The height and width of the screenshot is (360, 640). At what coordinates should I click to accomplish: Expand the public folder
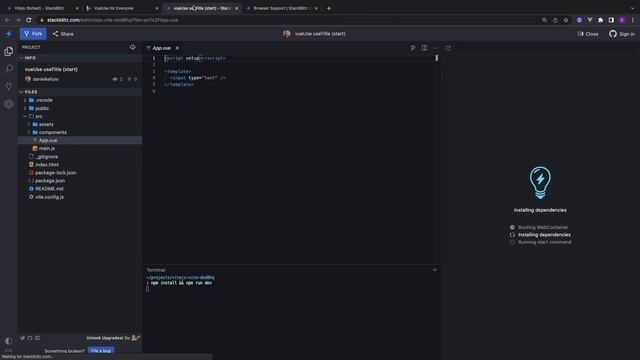pyautogui.click(x=25, y=108)
